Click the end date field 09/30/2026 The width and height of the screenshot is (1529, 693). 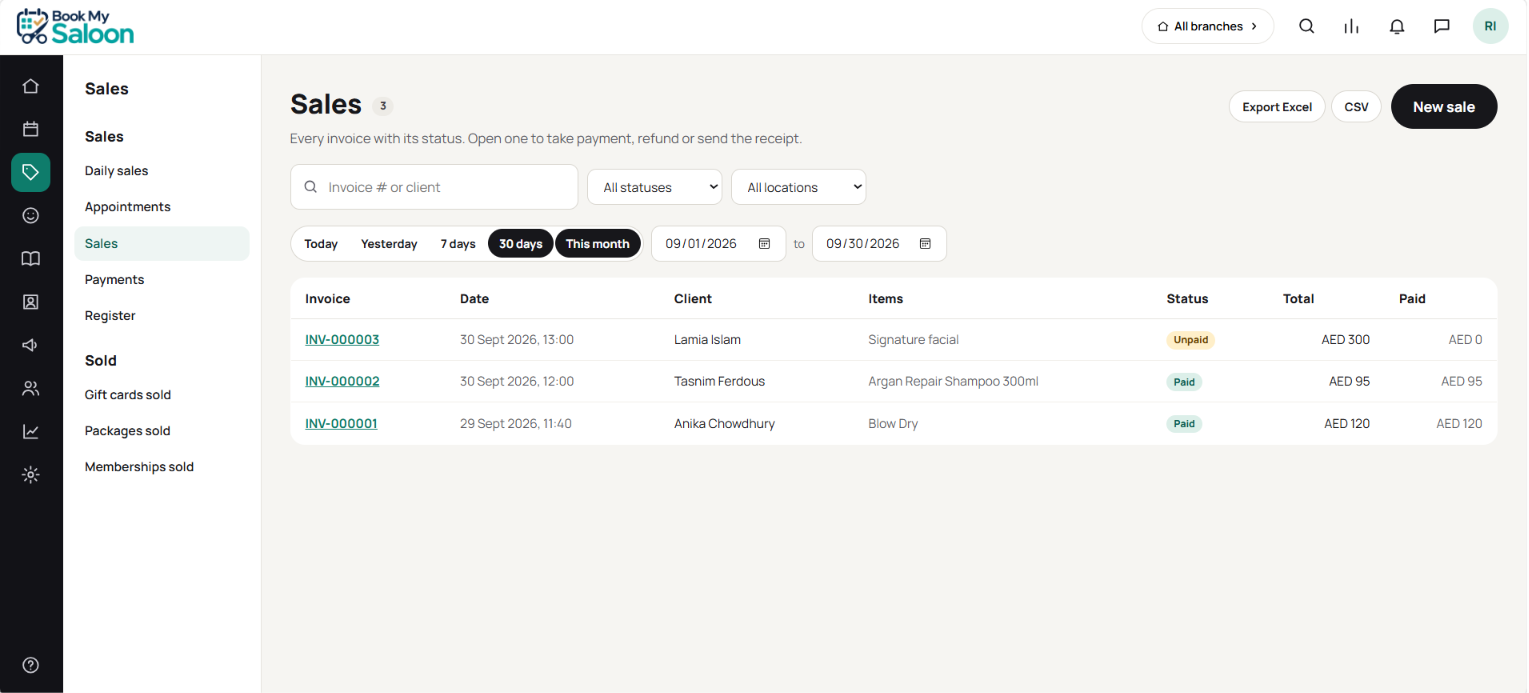pos(879,244)
